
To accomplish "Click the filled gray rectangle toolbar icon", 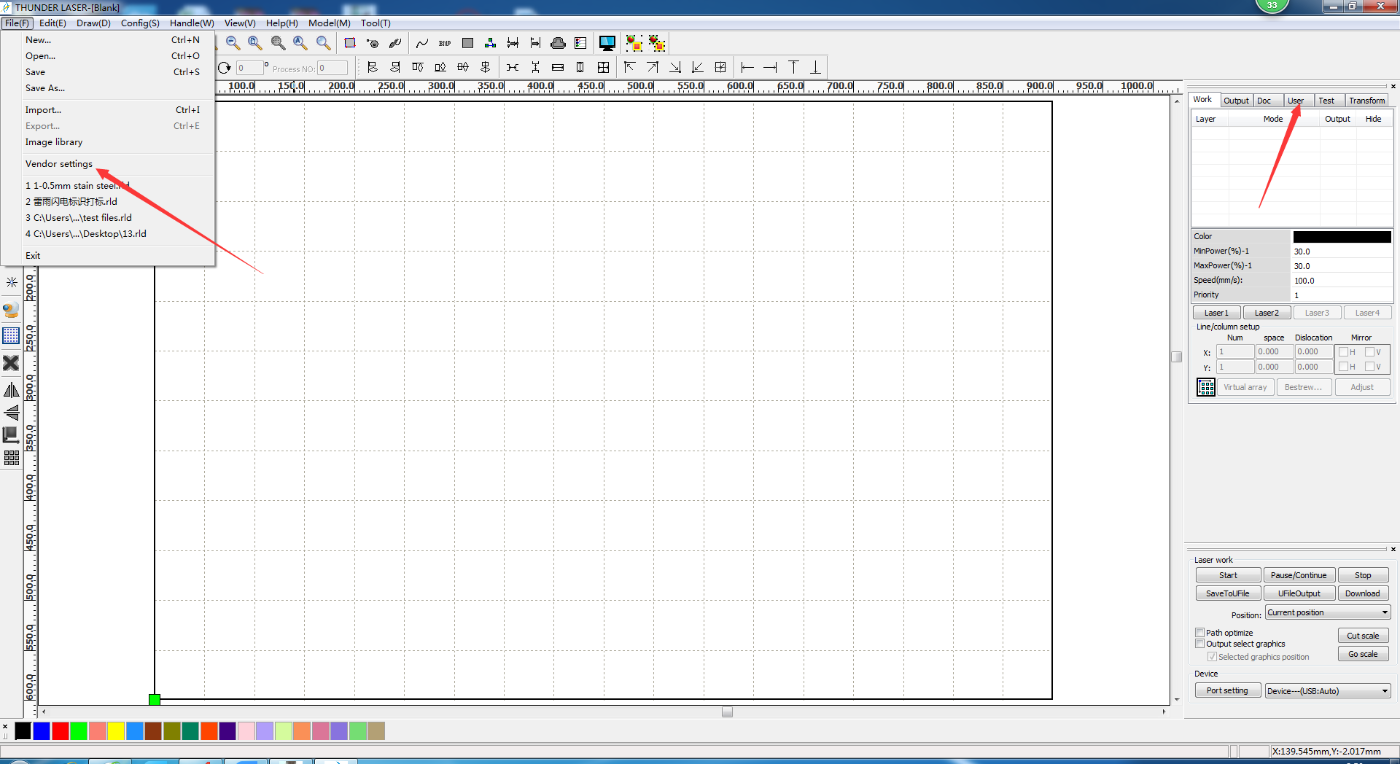I will 467,43.
